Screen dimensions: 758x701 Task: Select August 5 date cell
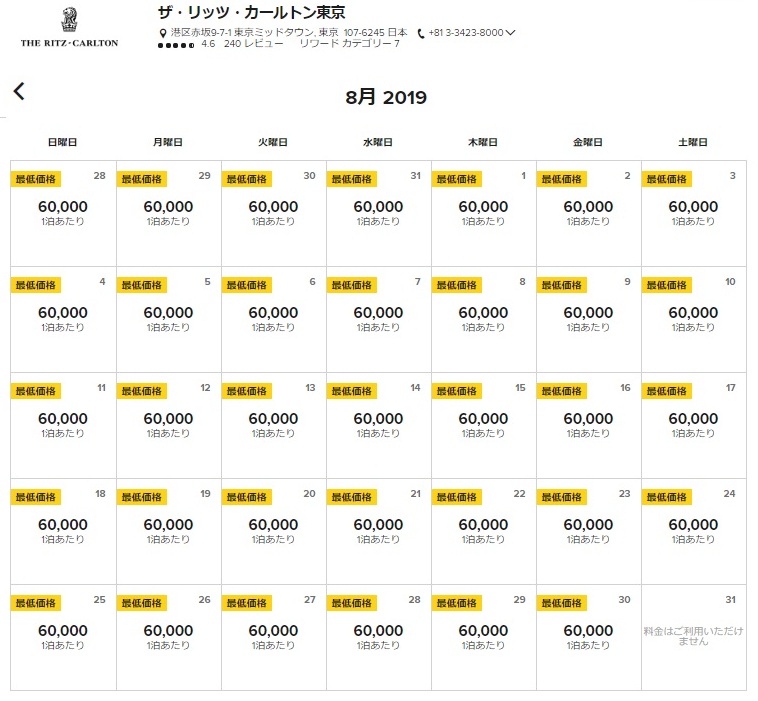click(169, 319)
